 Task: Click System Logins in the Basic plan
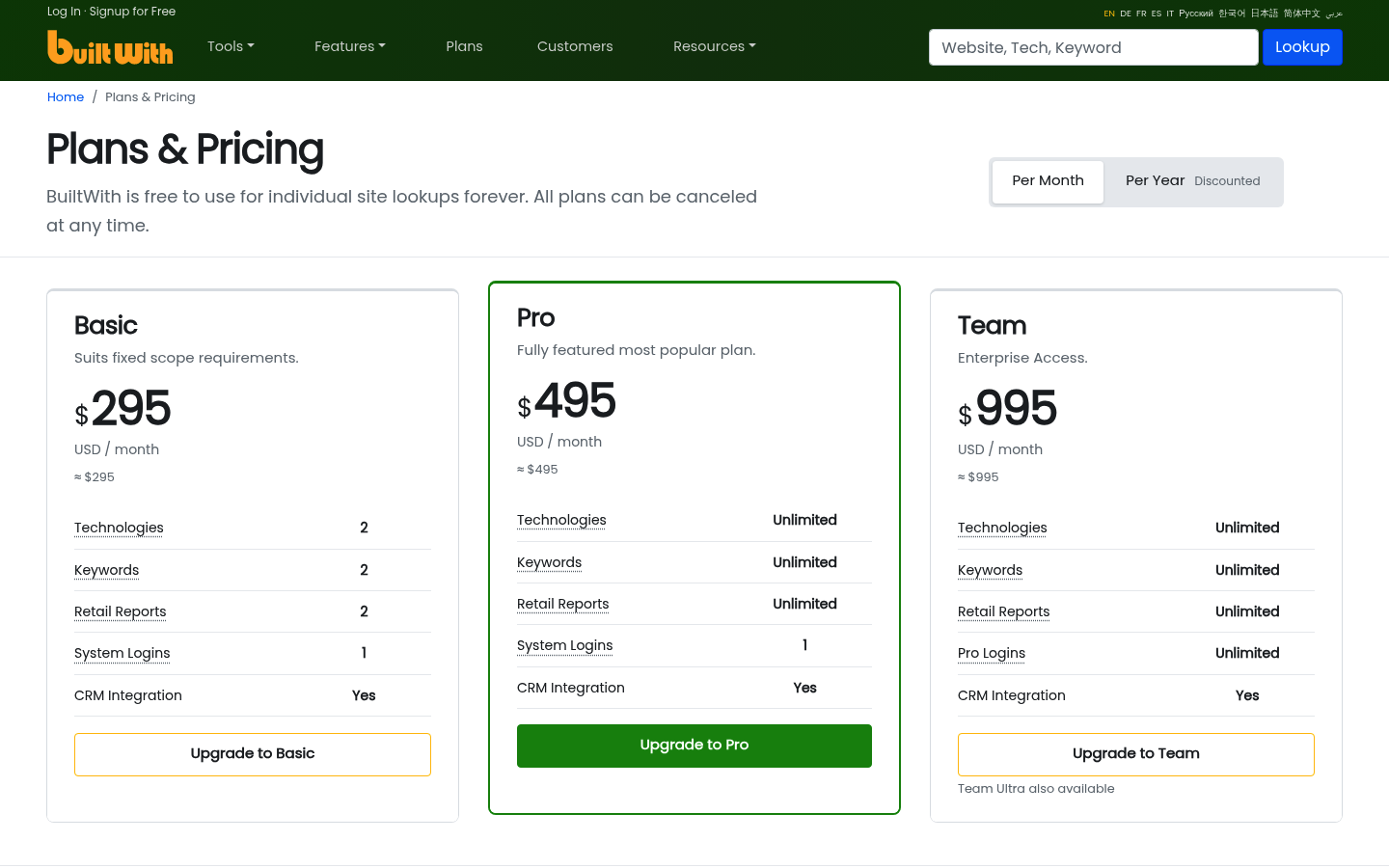[122, 653]
